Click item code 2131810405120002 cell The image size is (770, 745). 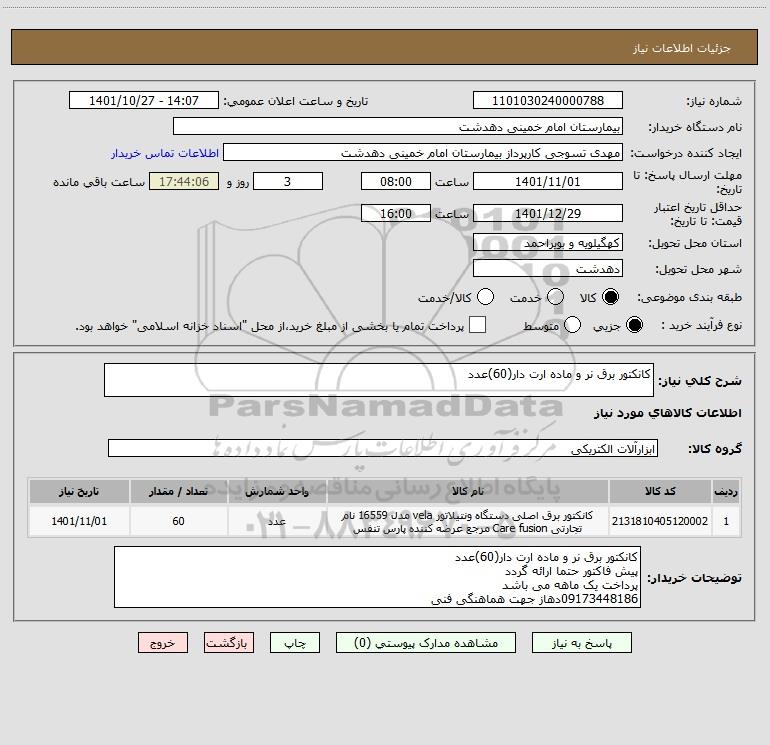(660, 521)
